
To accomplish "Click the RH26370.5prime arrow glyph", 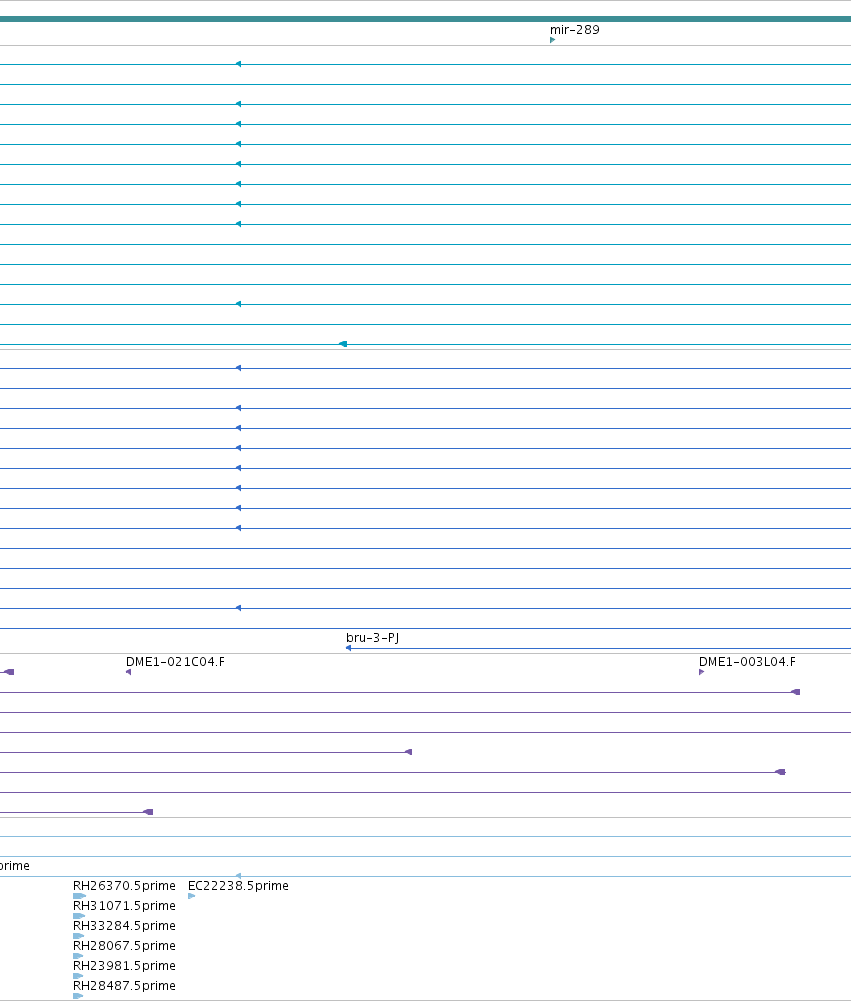I will click(79, 896).
